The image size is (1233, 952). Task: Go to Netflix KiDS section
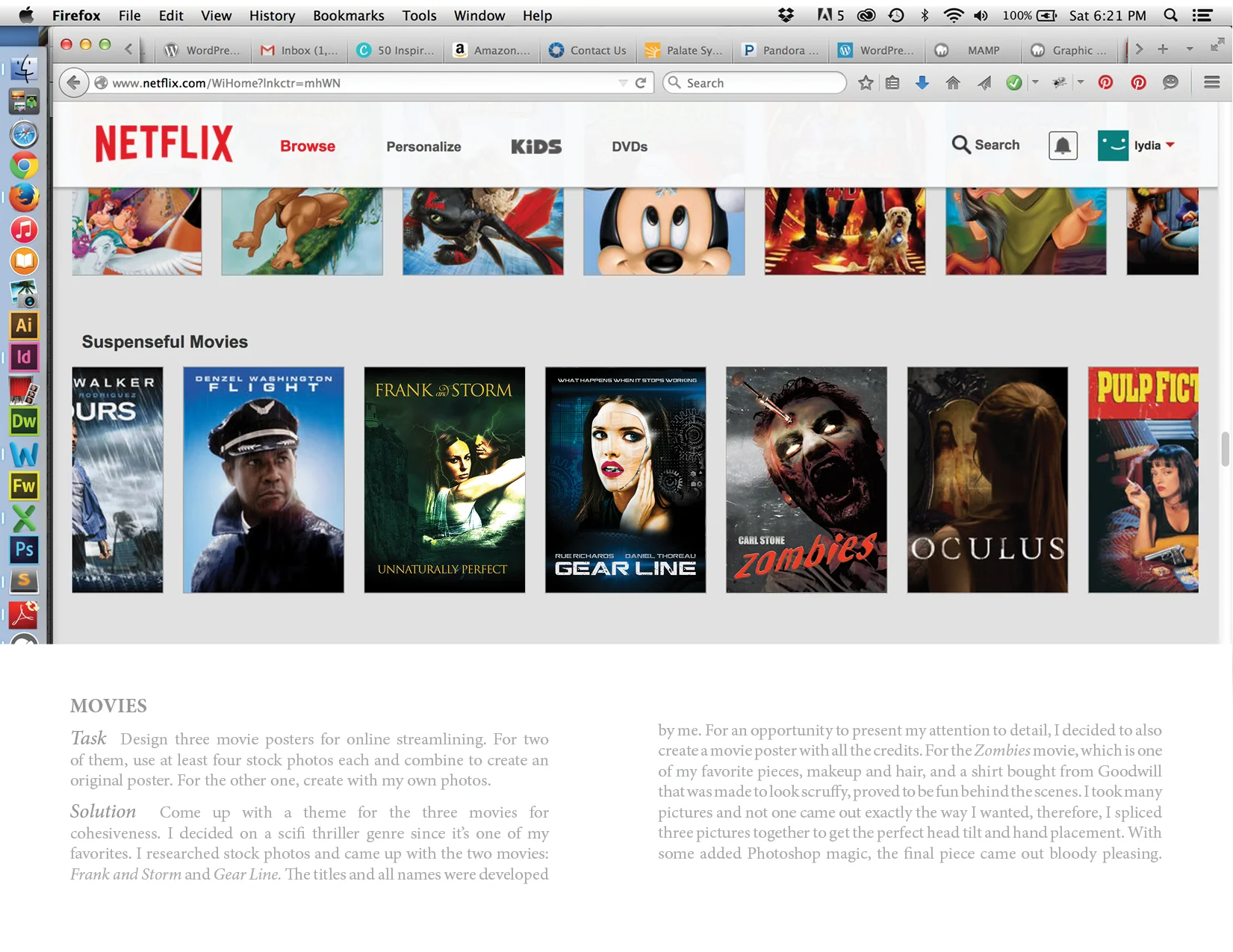tap(536, 147)
